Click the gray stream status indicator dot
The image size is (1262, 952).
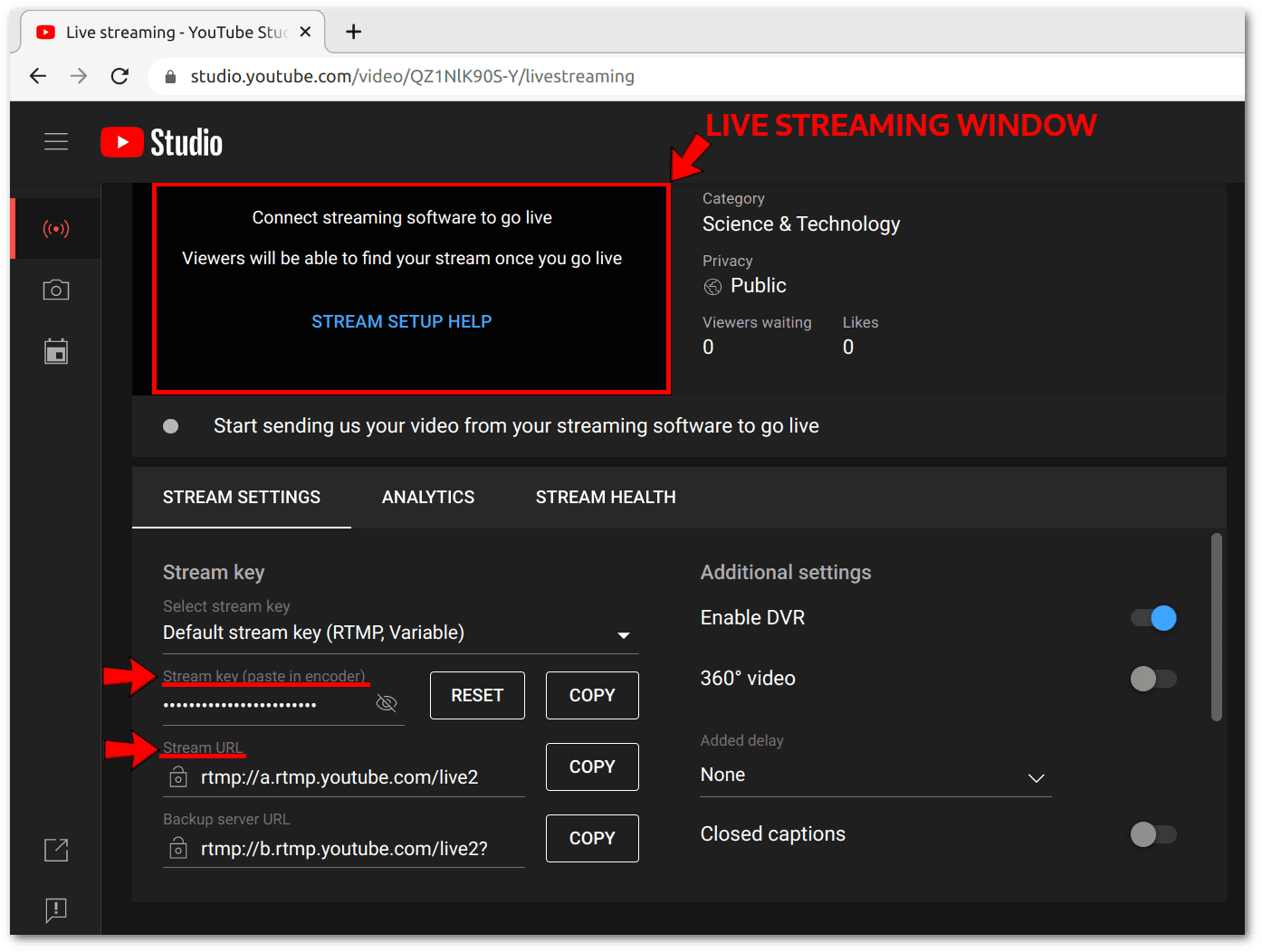click(x=170, y=426)
